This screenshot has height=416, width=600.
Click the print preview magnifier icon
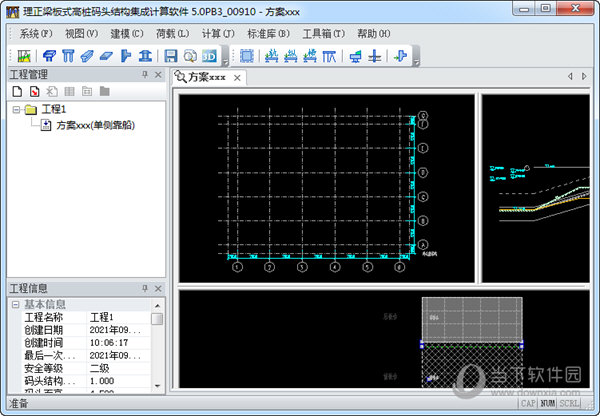point(190,56)
